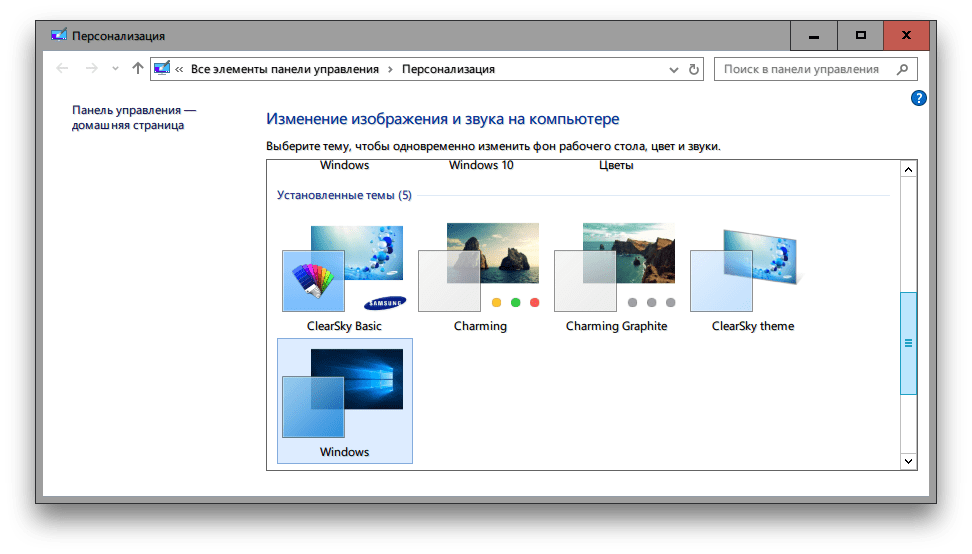Open Control Panel home page link
The width and height of the screenshot is (972, 554).
pyautogui.click(x=133, y=117)
